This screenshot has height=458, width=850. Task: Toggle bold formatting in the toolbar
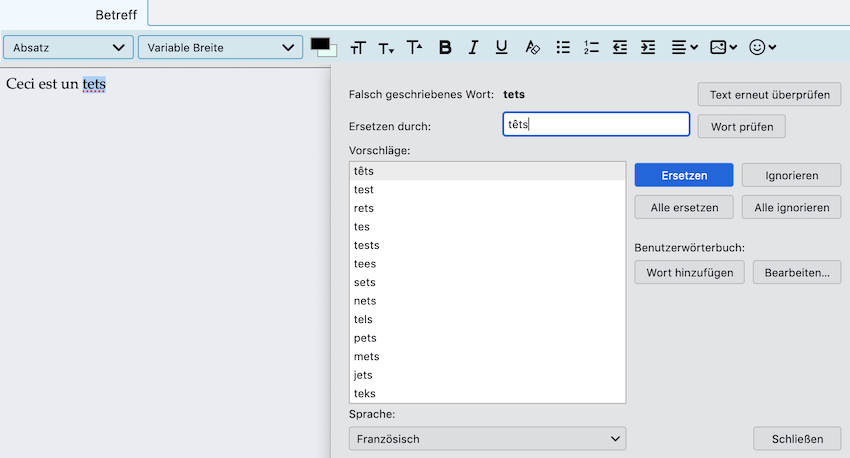pyautogui.click(x=445, y=47)
